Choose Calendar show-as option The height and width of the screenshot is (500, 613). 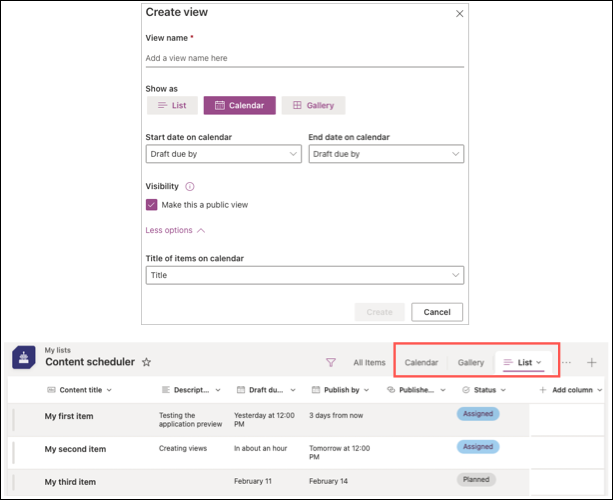tap(239, 105)
